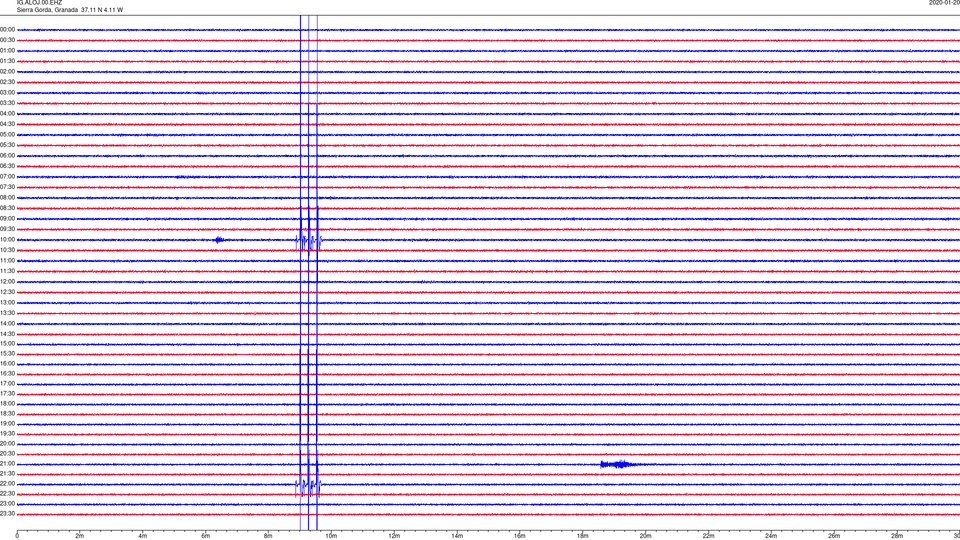Select the 06:30 time row label

7,166
